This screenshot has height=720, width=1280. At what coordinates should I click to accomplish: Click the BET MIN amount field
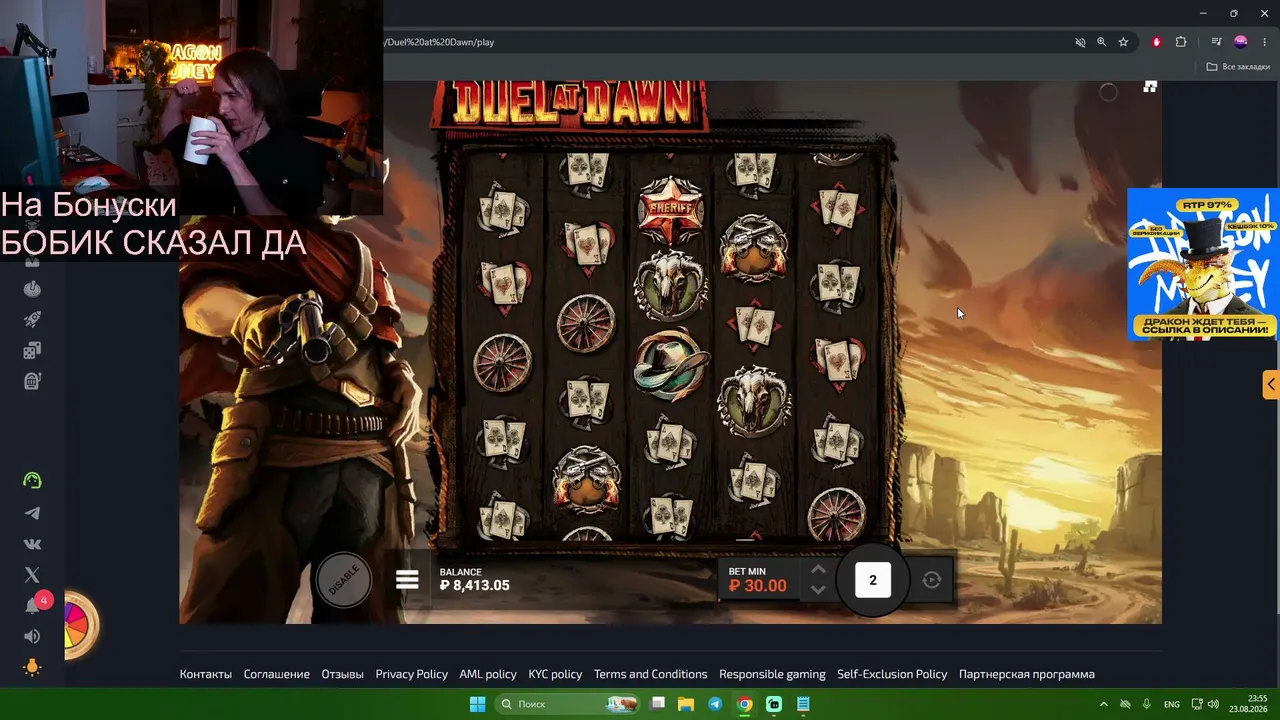(x=758, y=580)
